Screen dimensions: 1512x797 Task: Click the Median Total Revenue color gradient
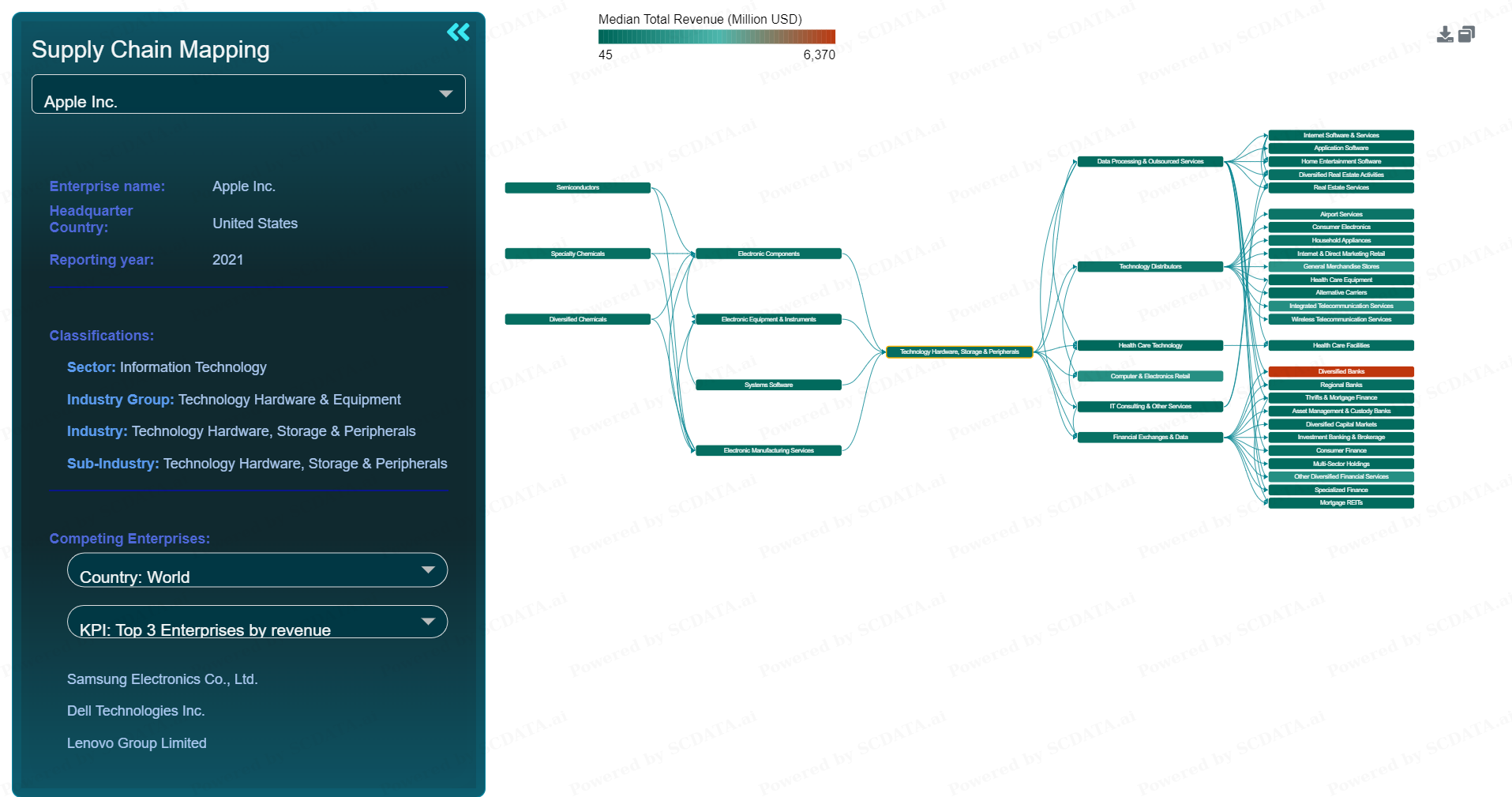717,36
